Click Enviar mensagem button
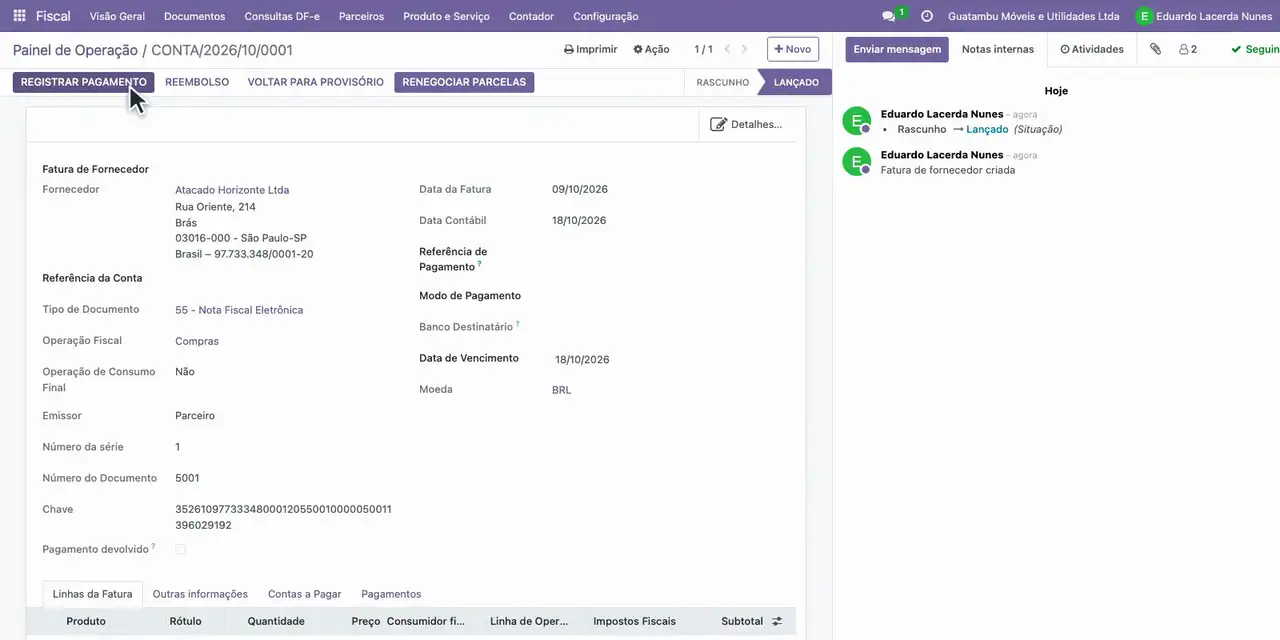Screen dimensions: 1280x640 tap(897, 49)
